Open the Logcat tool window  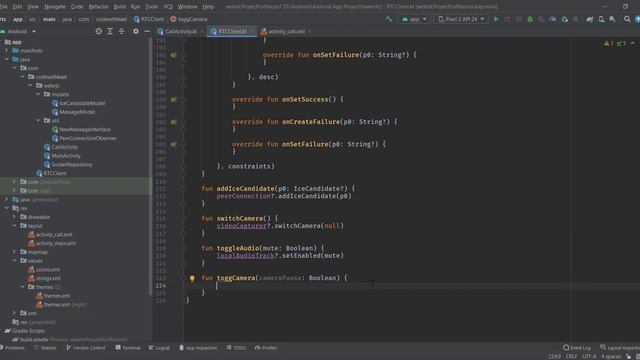tap(159, 348)
